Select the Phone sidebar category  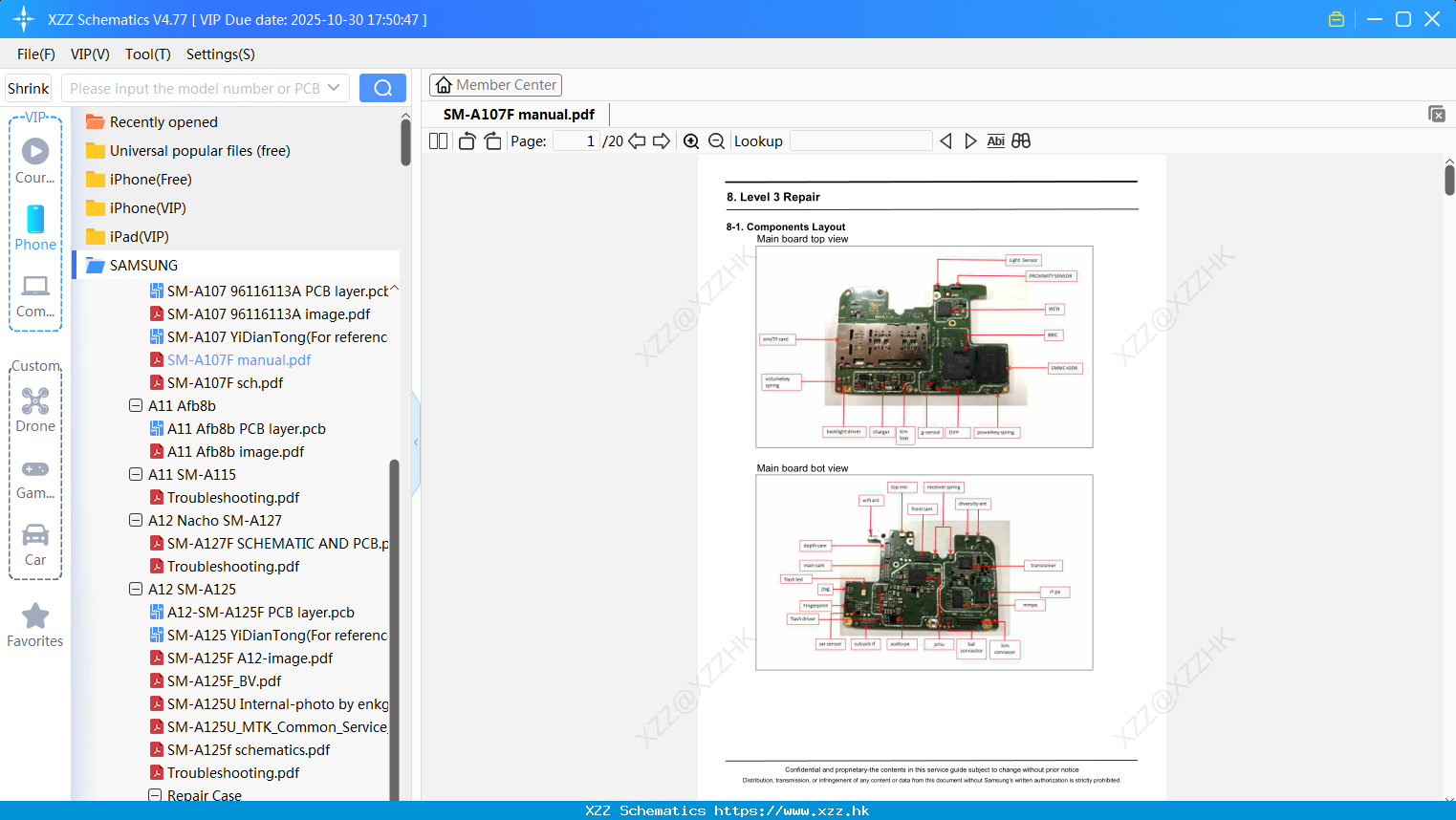[x=35, y=227]
